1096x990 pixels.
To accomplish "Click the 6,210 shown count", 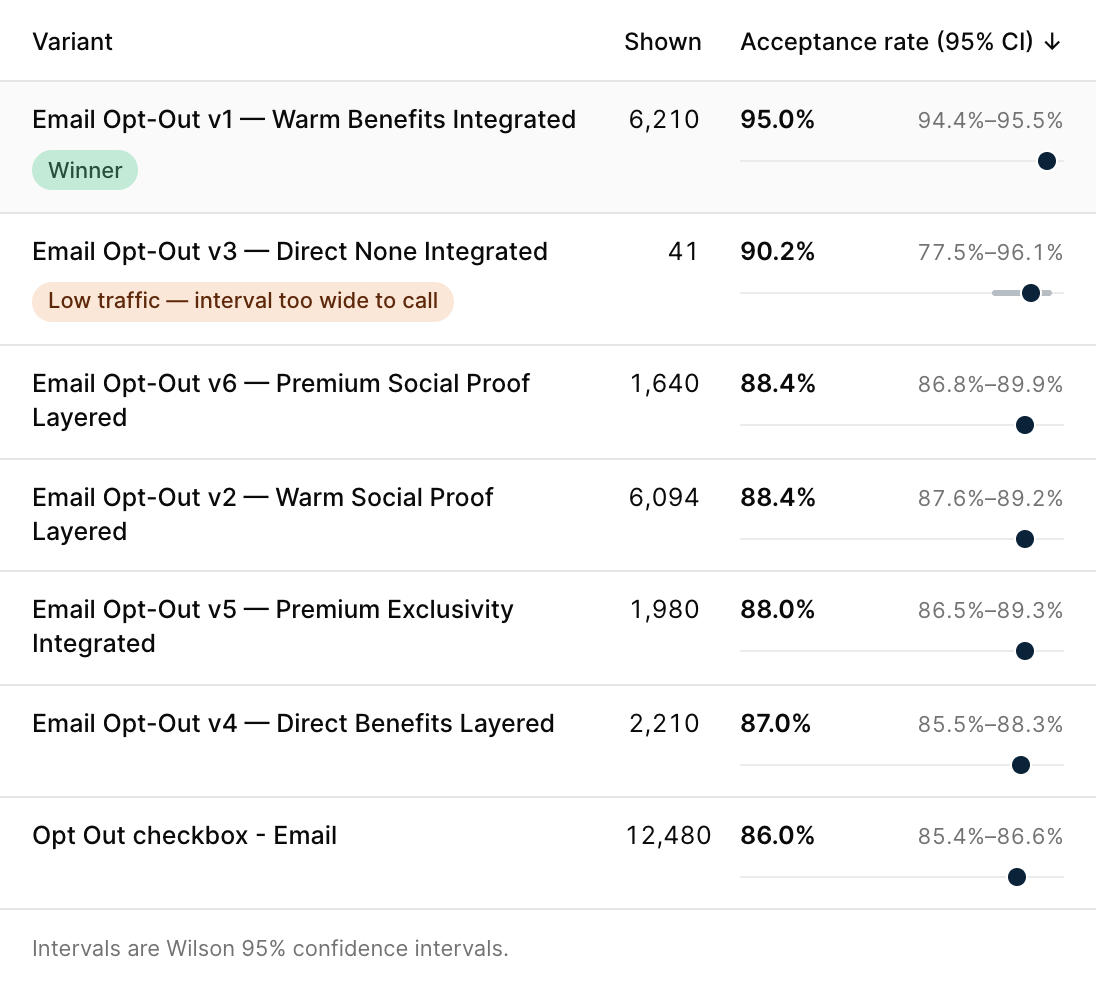I will [x=664, y=120].
